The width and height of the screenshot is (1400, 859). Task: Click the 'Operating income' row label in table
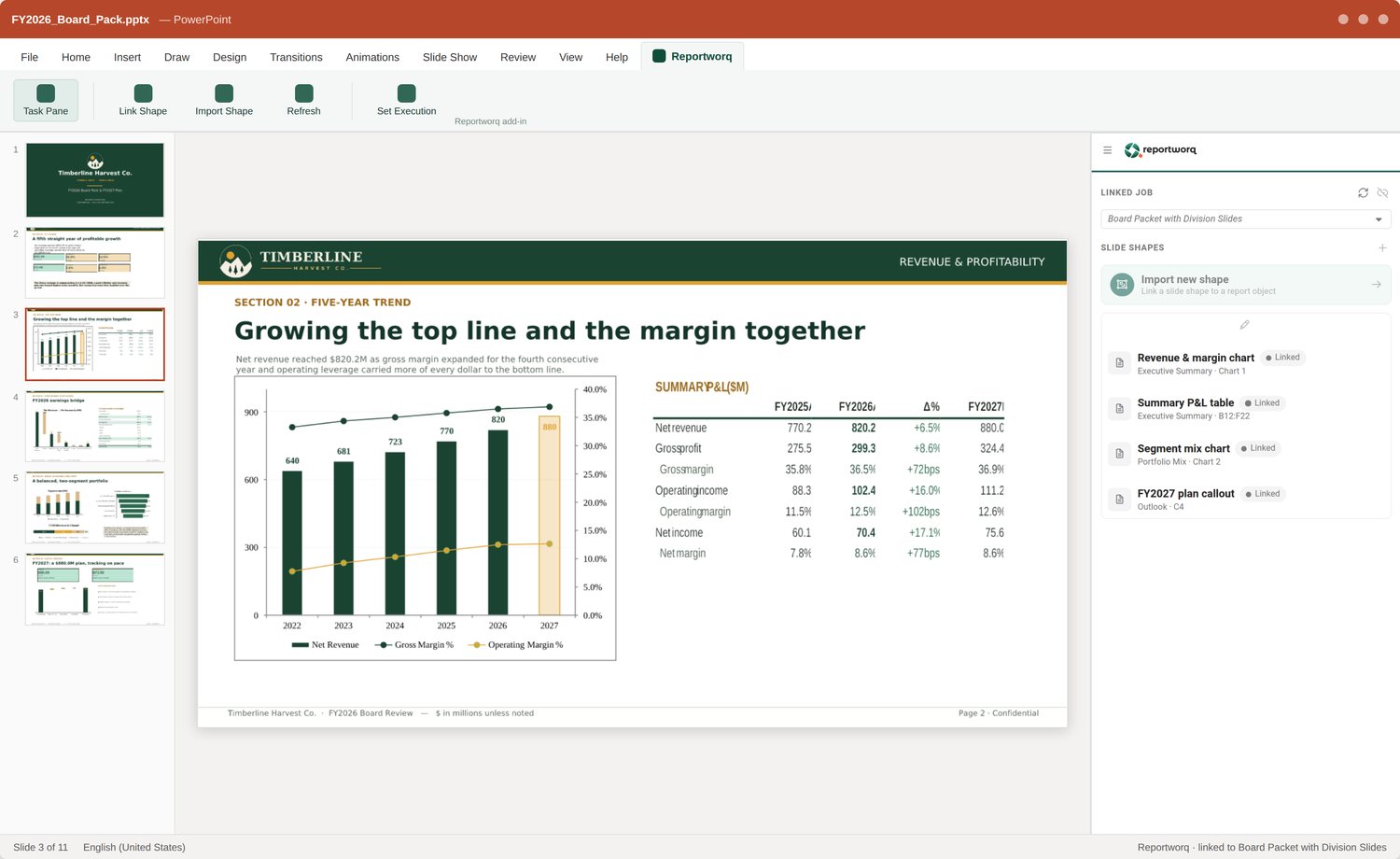tap(691, 490)
